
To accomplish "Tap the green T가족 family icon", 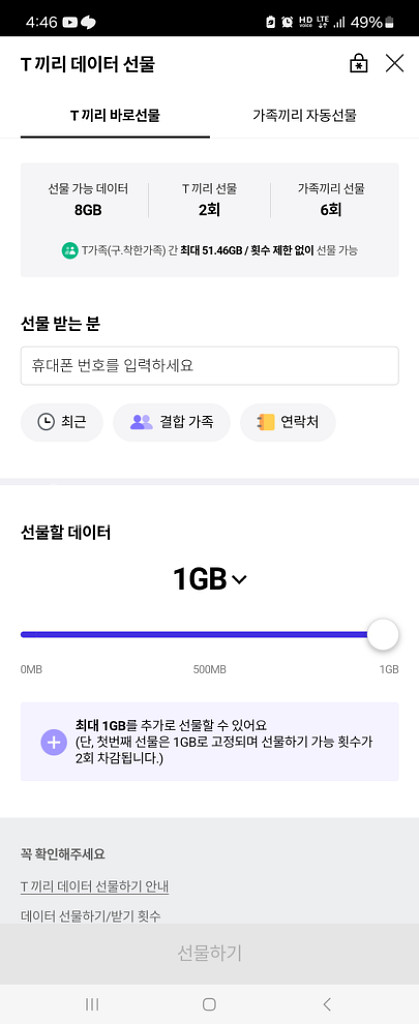I will [x=70, y=250].
